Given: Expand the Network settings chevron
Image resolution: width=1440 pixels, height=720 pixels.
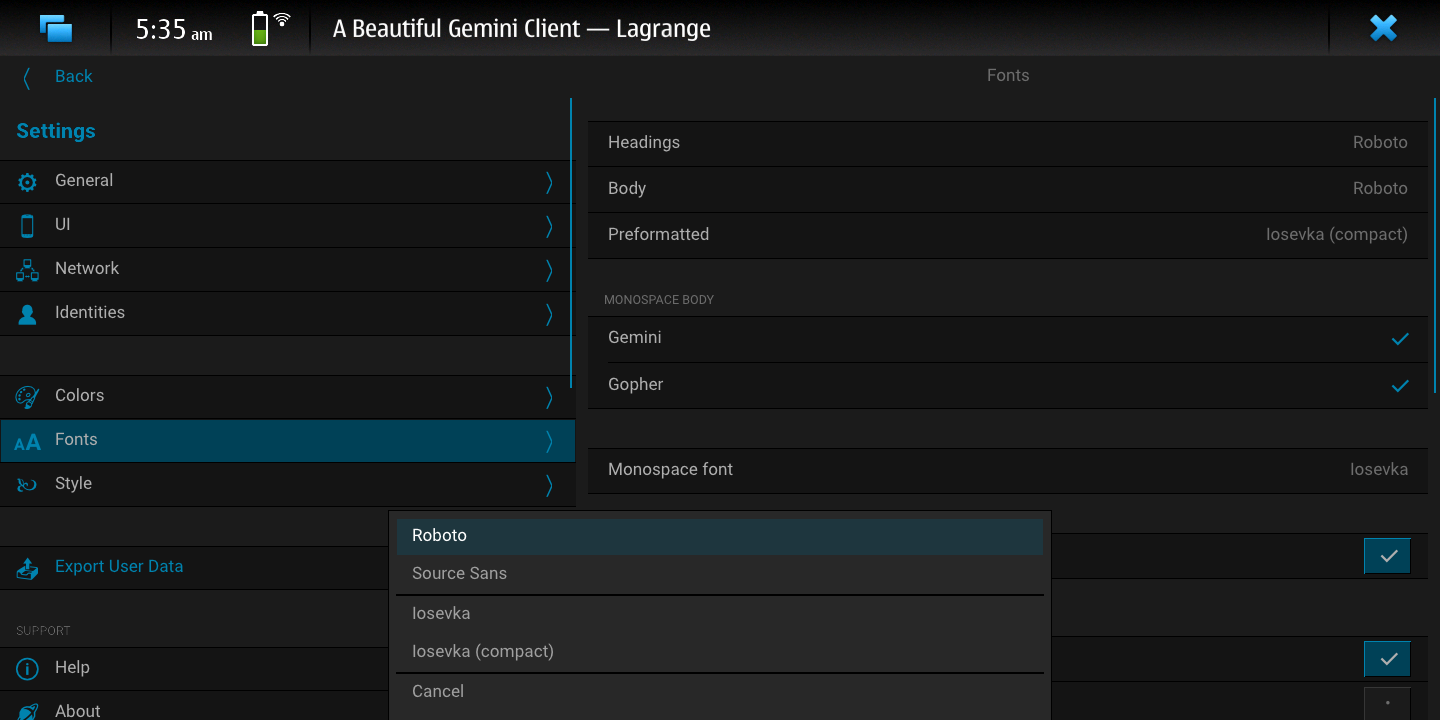Looking at the screenshot, I should coord(548,270).
